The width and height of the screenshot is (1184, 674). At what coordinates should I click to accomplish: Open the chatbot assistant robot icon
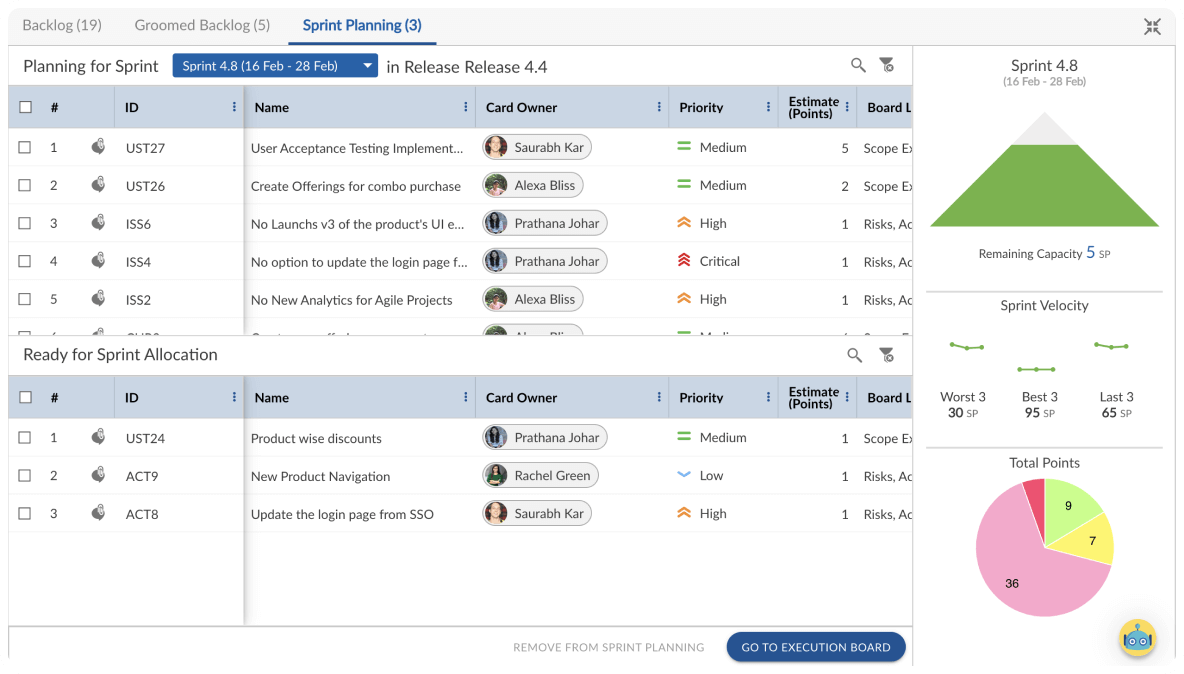(x=1138, y=638)
